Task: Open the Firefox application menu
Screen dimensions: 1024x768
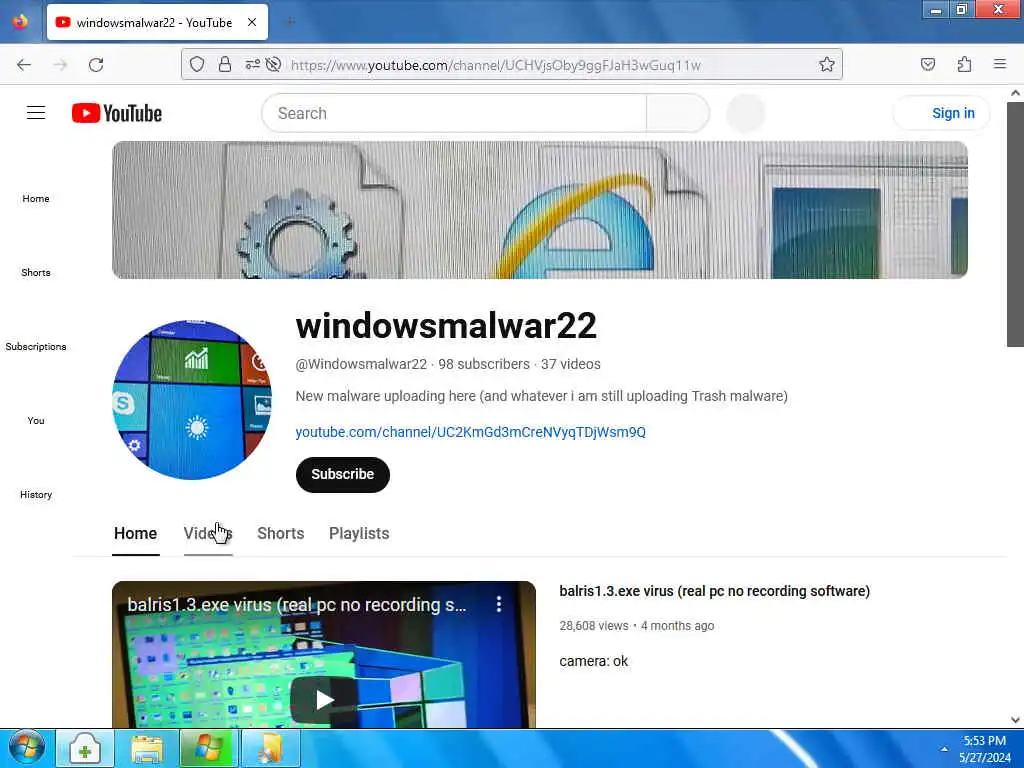Action: [1000, 64]
